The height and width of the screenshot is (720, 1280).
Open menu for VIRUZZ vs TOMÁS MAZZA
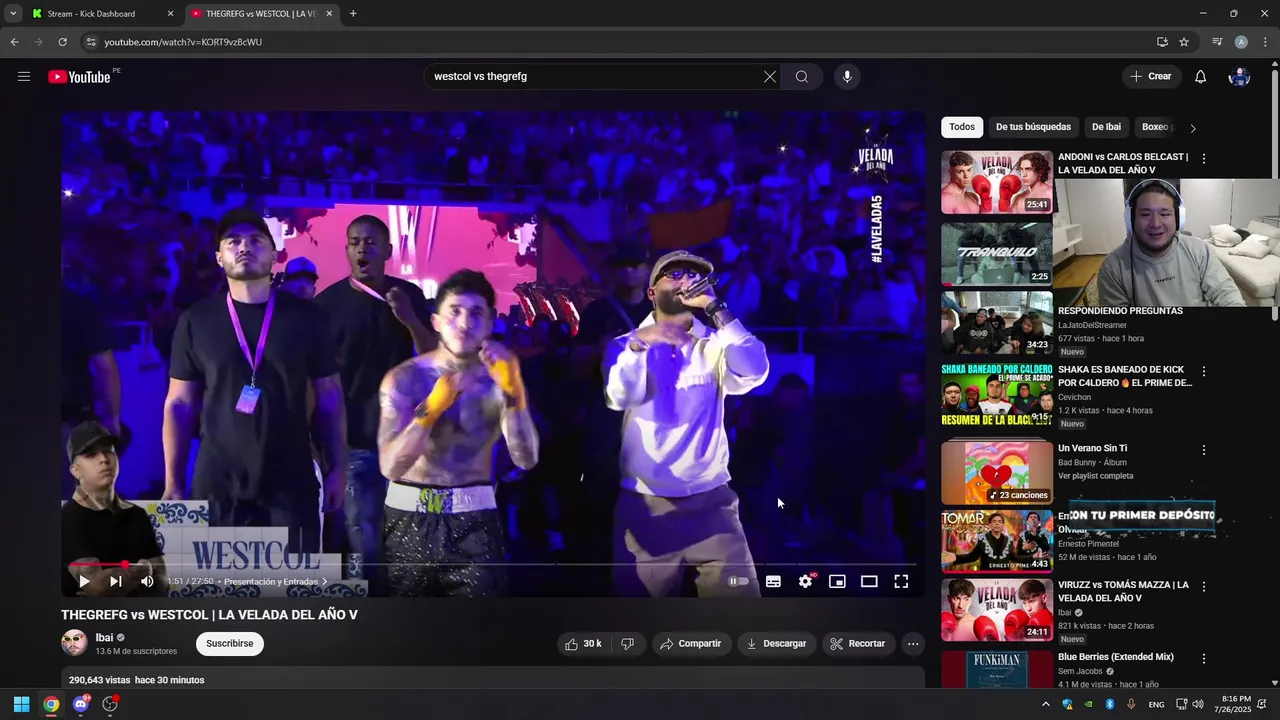click(x=1204, y=587)
